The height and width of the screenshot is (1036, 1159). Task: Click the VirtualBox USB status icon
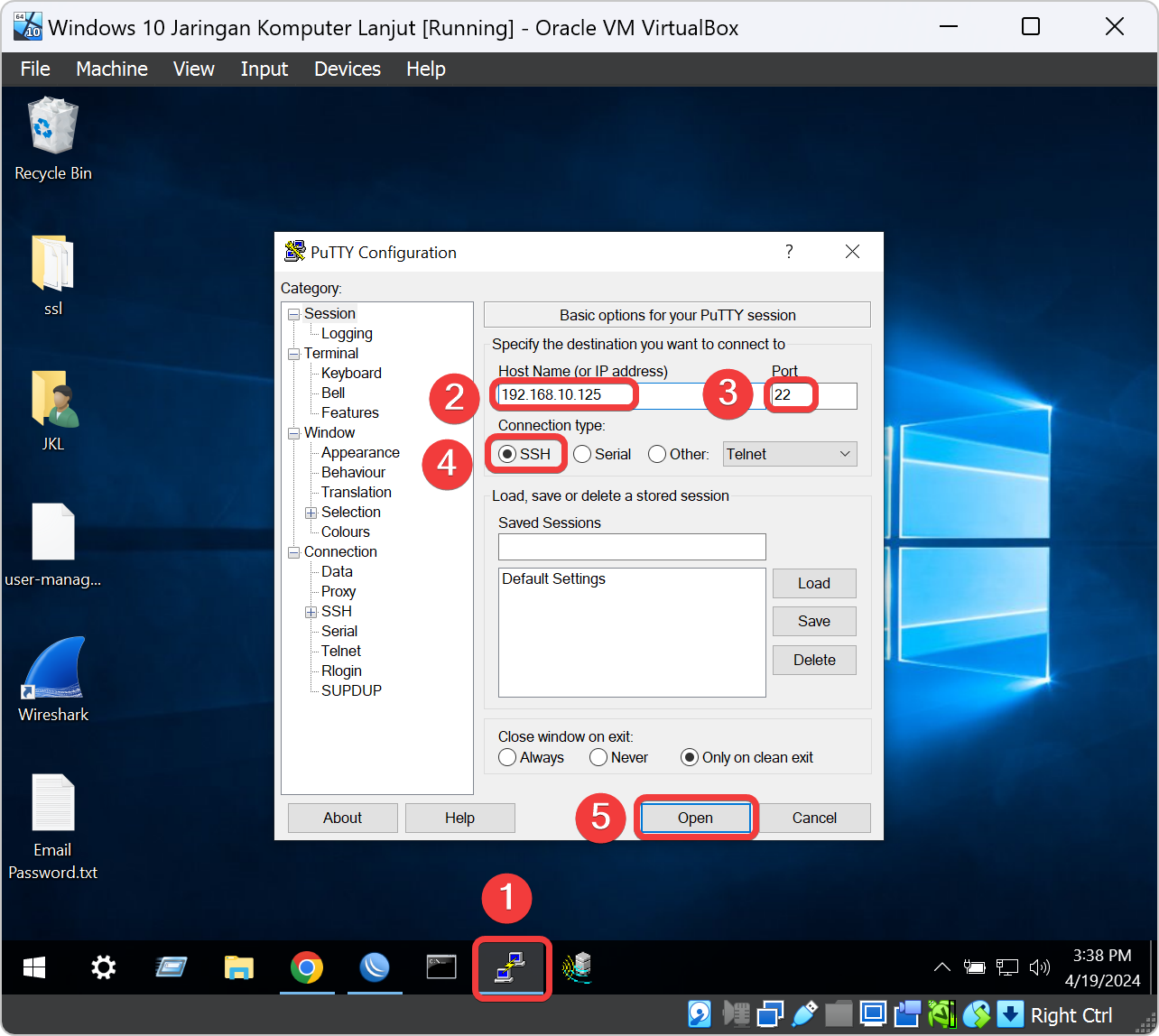[804, 1014]
